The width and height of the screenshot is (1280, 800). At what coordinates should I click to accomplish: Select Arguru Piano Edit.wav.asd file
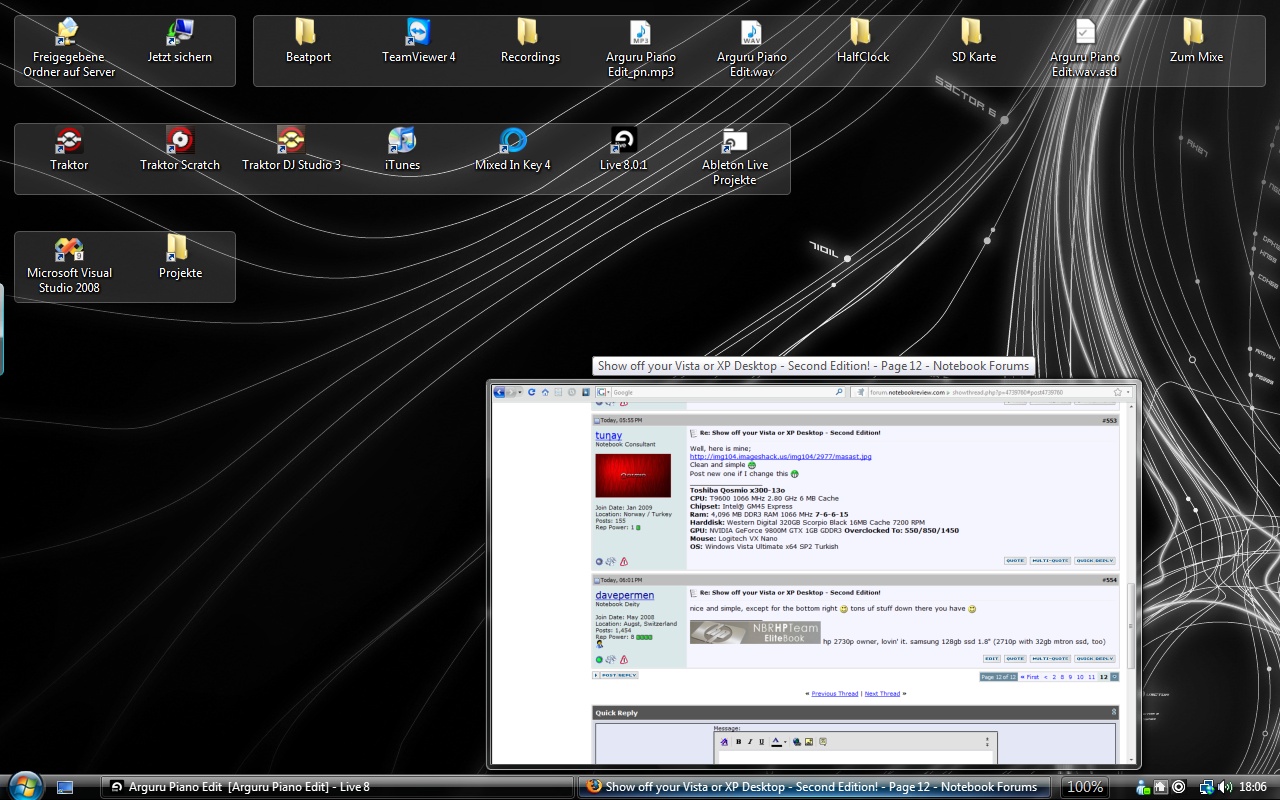(1085, 49)
